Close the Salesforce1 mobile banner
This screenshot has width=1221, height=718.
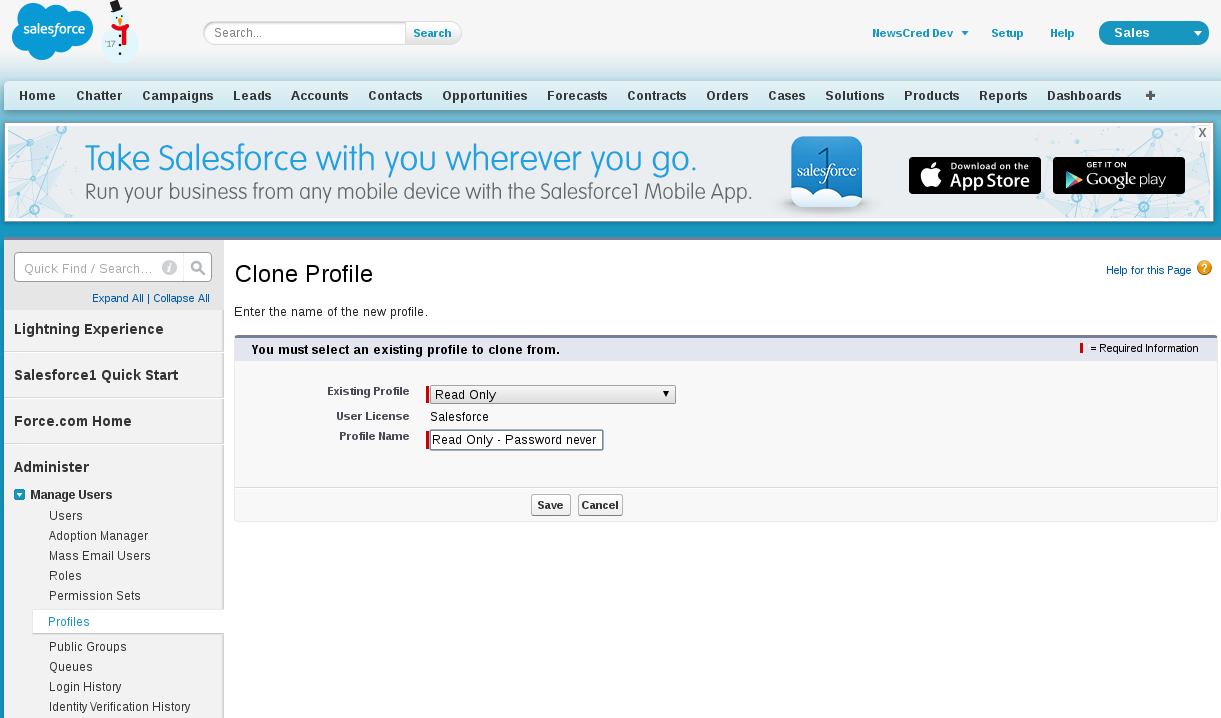click(x=1202, y=133)
